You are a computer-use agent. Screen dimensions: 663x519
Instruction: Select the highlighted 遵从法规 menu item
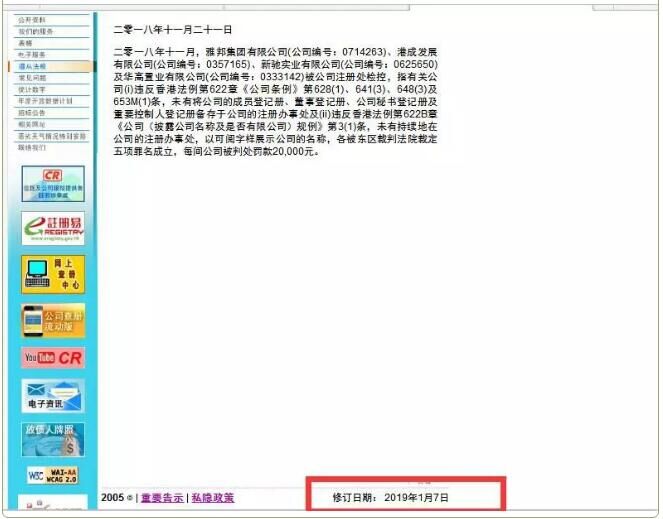tap(51, 66)
